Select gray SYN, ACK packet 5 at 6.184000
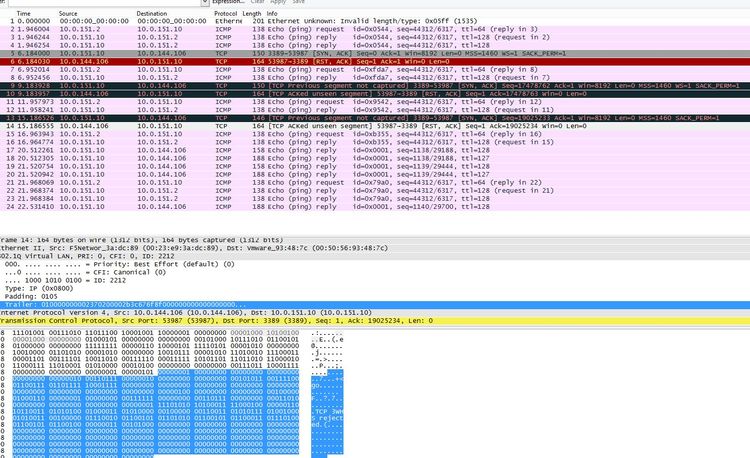Viewport: 750px width, 458px height. coord(375,54)
